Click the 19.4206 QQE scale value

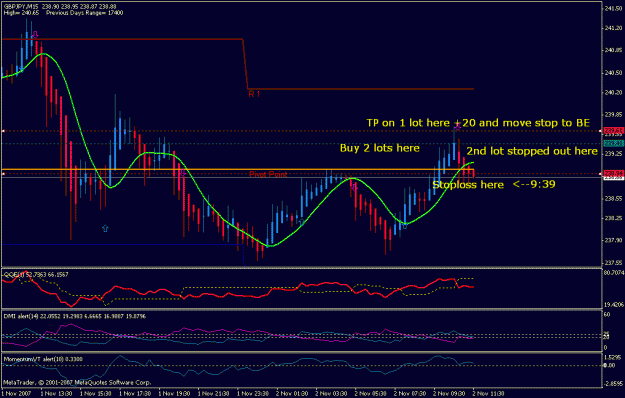tap(614, 305)
